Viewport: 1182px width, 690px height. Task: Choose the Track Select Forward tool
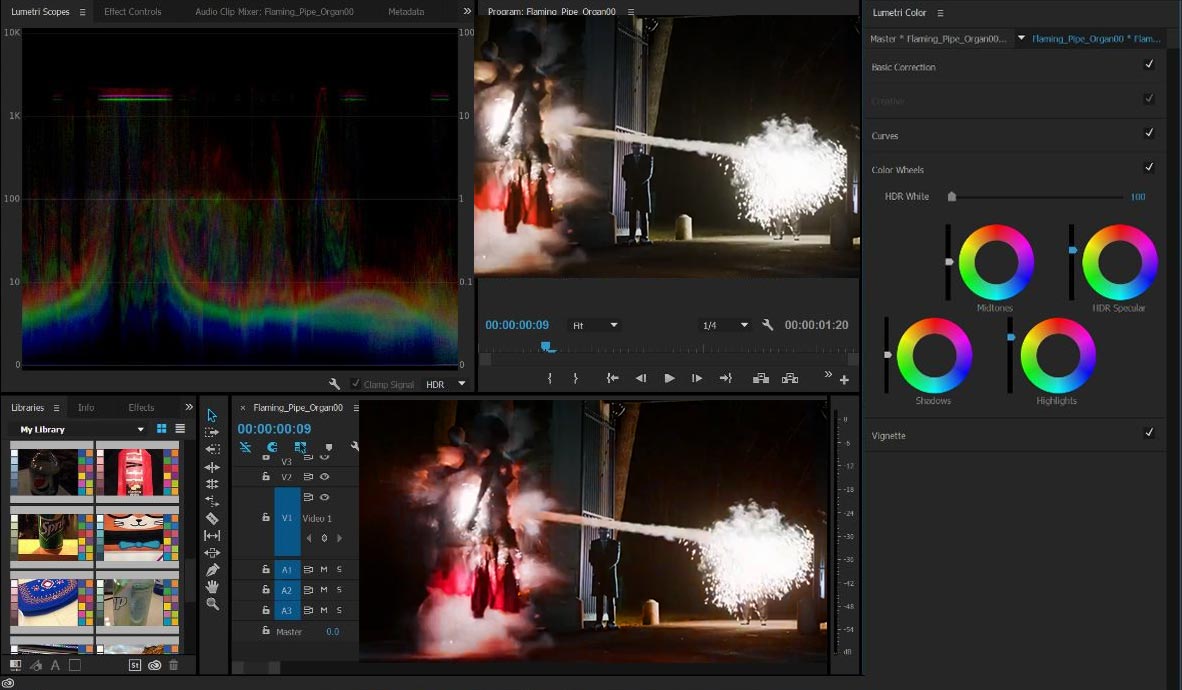[x=212, y=432]
